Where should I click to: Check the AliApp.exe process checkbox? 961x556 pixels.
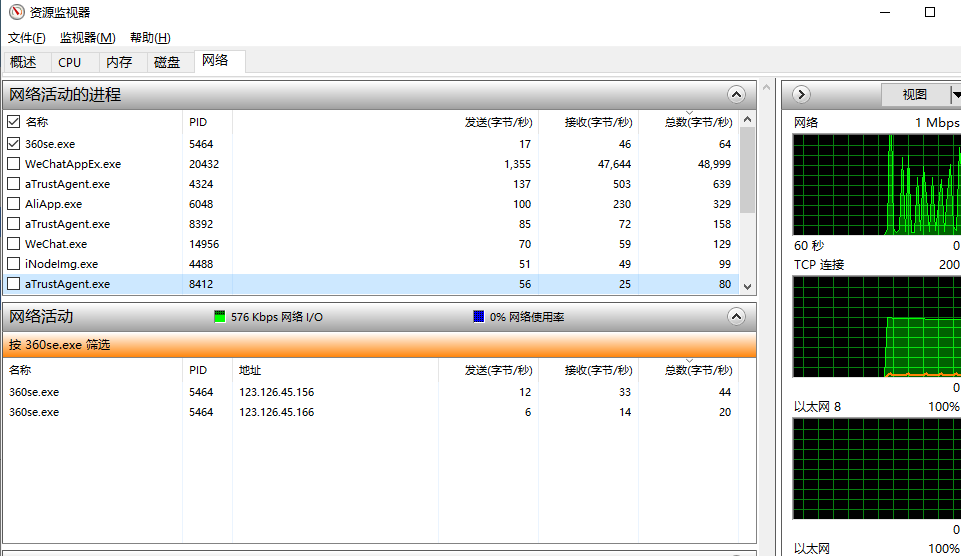[x=13, y=204]
